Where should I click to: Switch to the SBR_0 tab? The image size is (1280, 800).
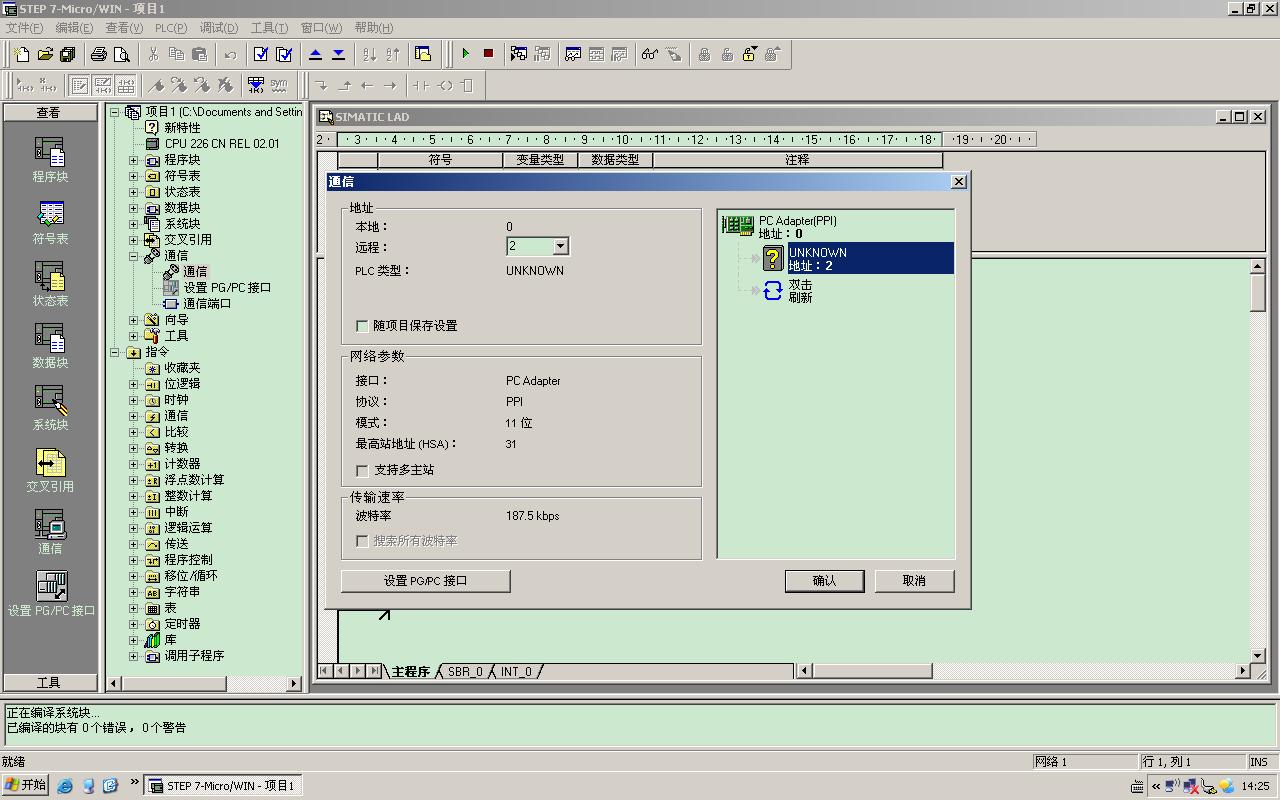tap(465, 672)
